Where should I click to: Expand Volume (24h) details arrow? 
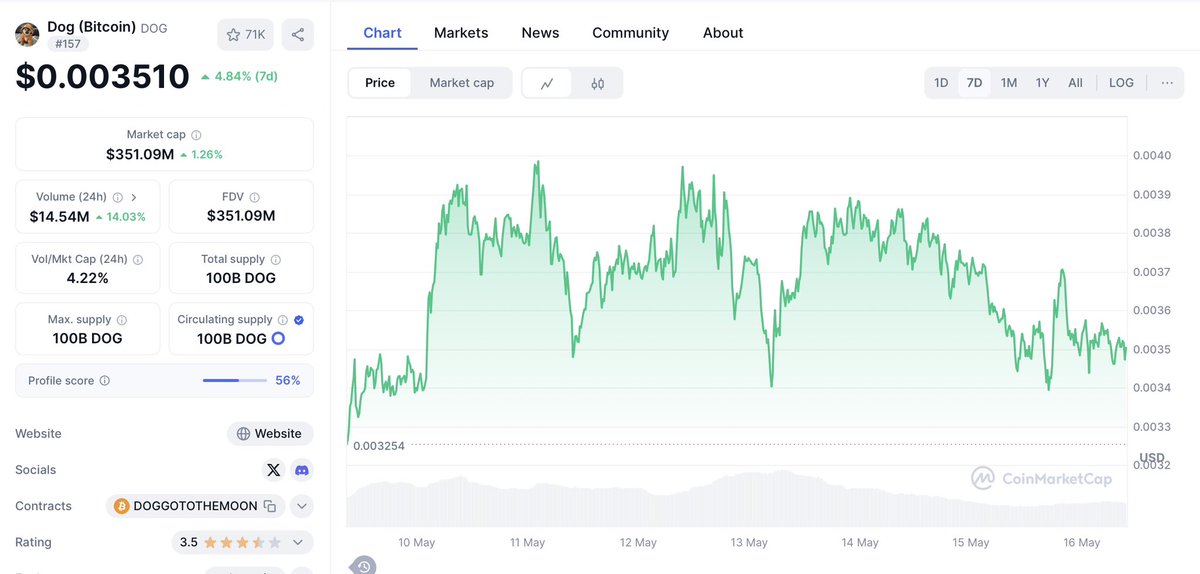134,197
